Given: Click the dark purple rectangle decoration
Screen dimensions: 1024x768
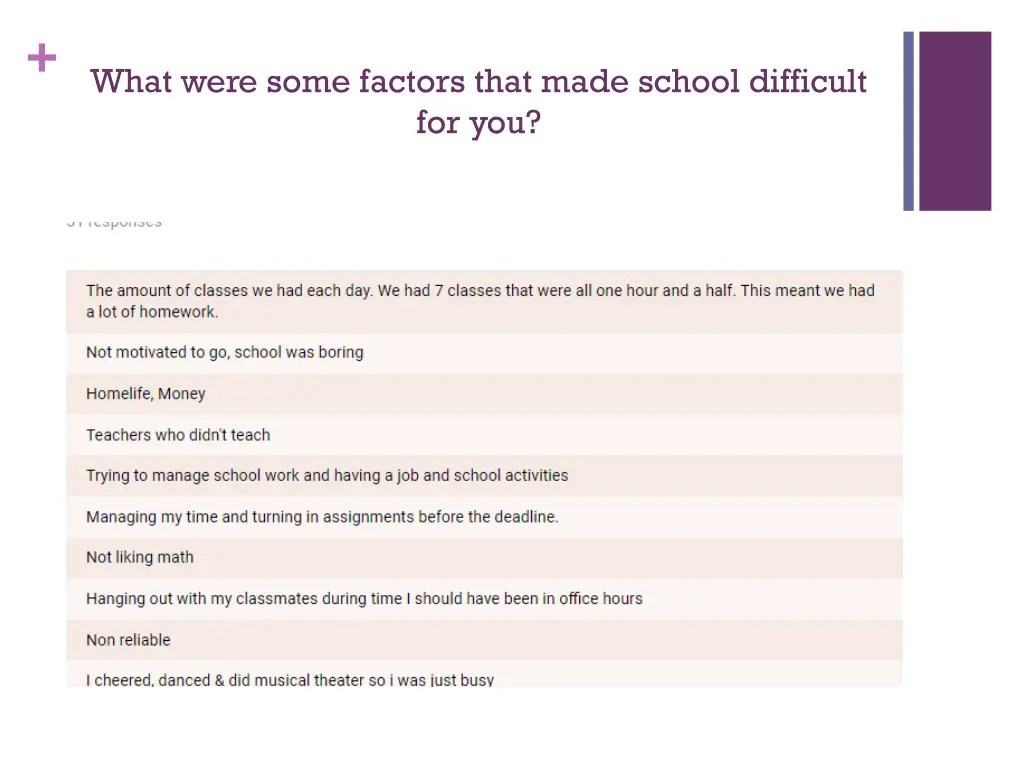Looking at the screenshot, I should [x=955, y=121].
